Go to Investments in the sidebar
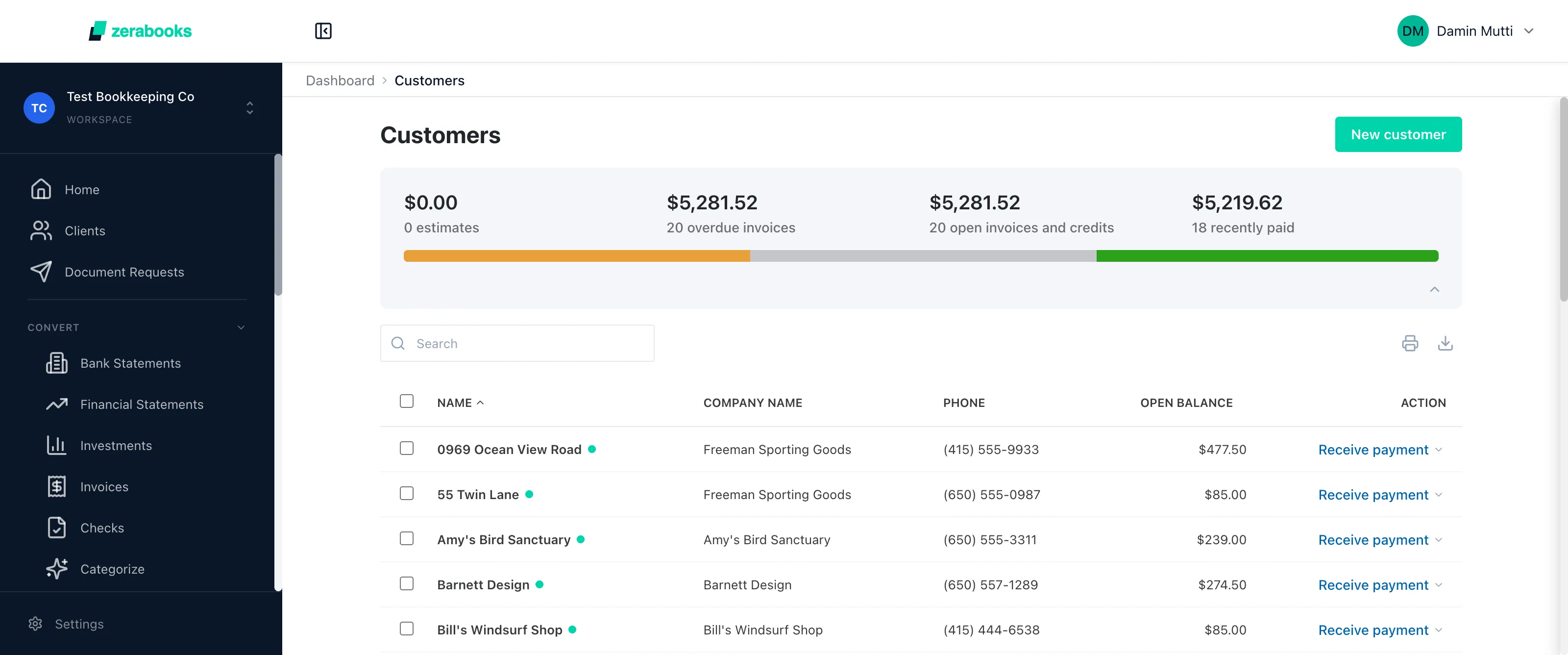1568x655 pixels. 116,445
